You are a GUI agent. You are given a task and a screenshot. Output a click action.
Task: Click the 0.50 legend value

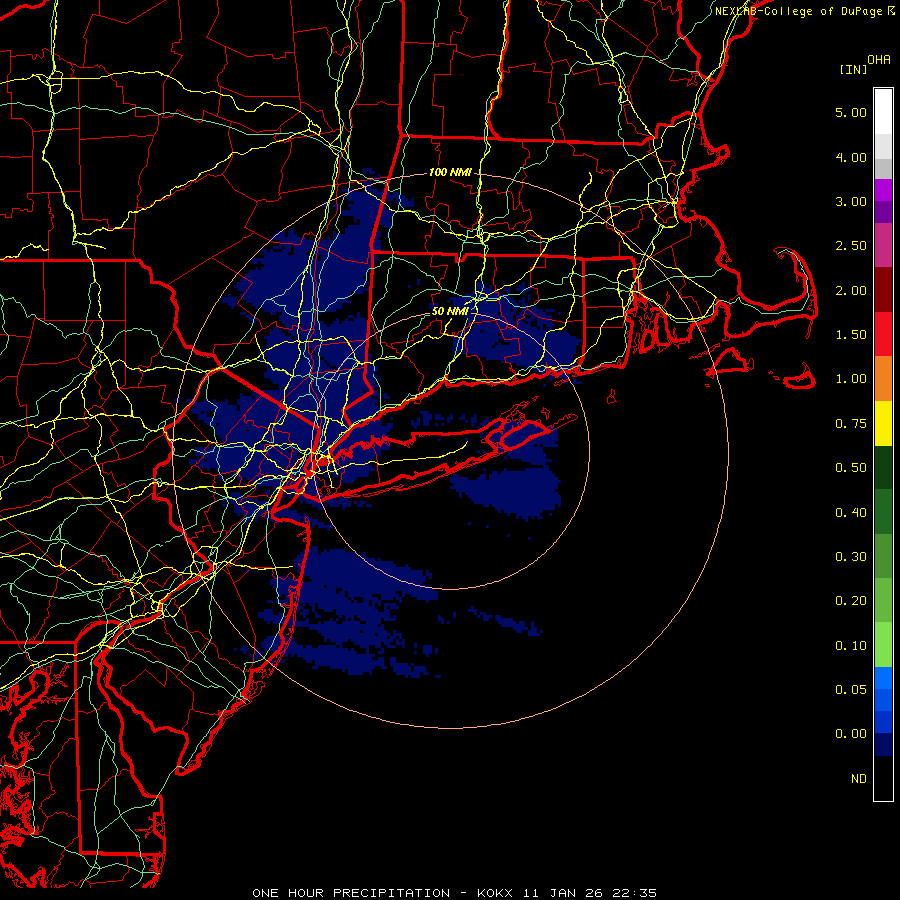851,468
